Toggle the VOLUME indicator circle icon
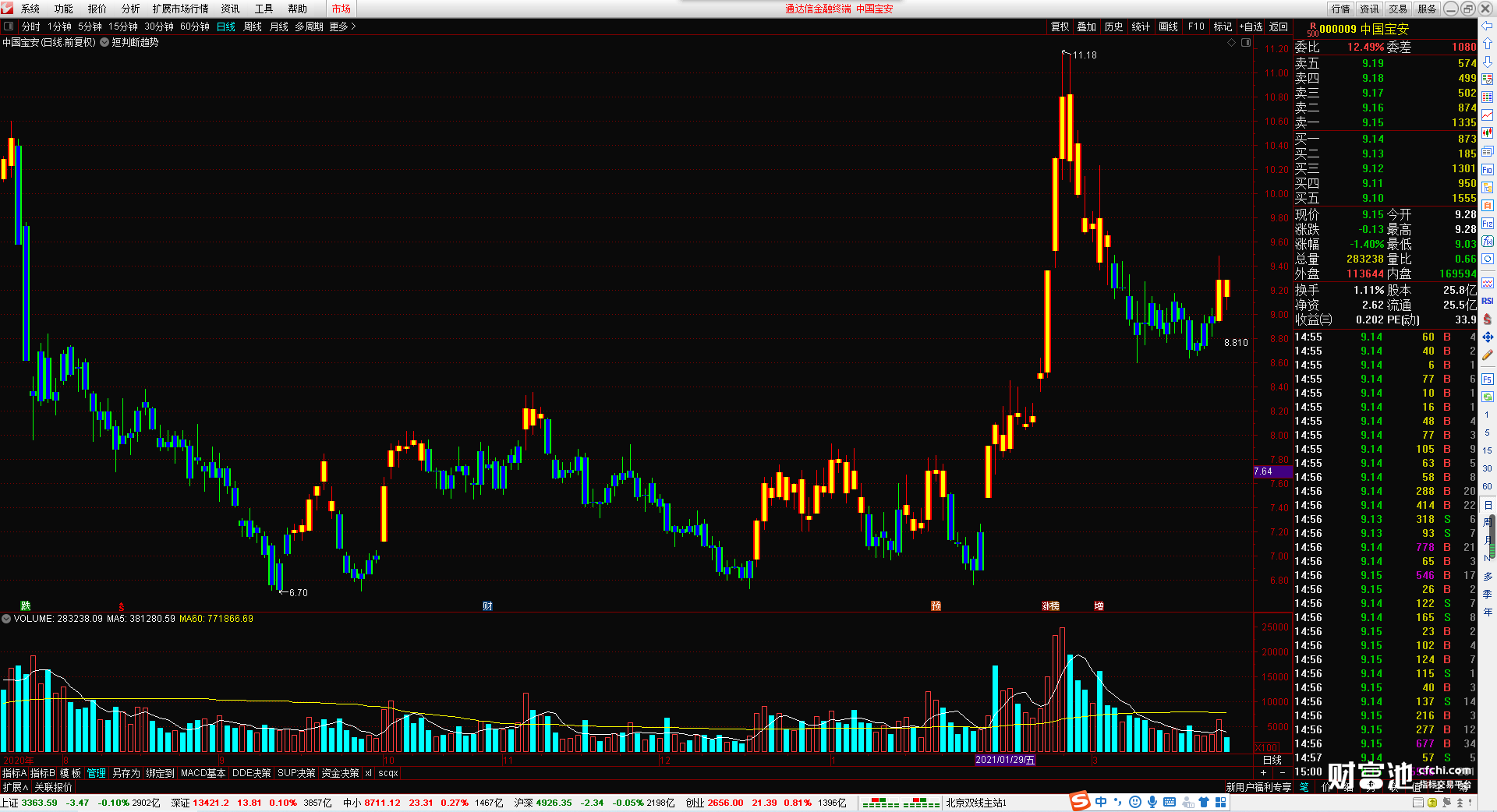 [x=6, y=619]
